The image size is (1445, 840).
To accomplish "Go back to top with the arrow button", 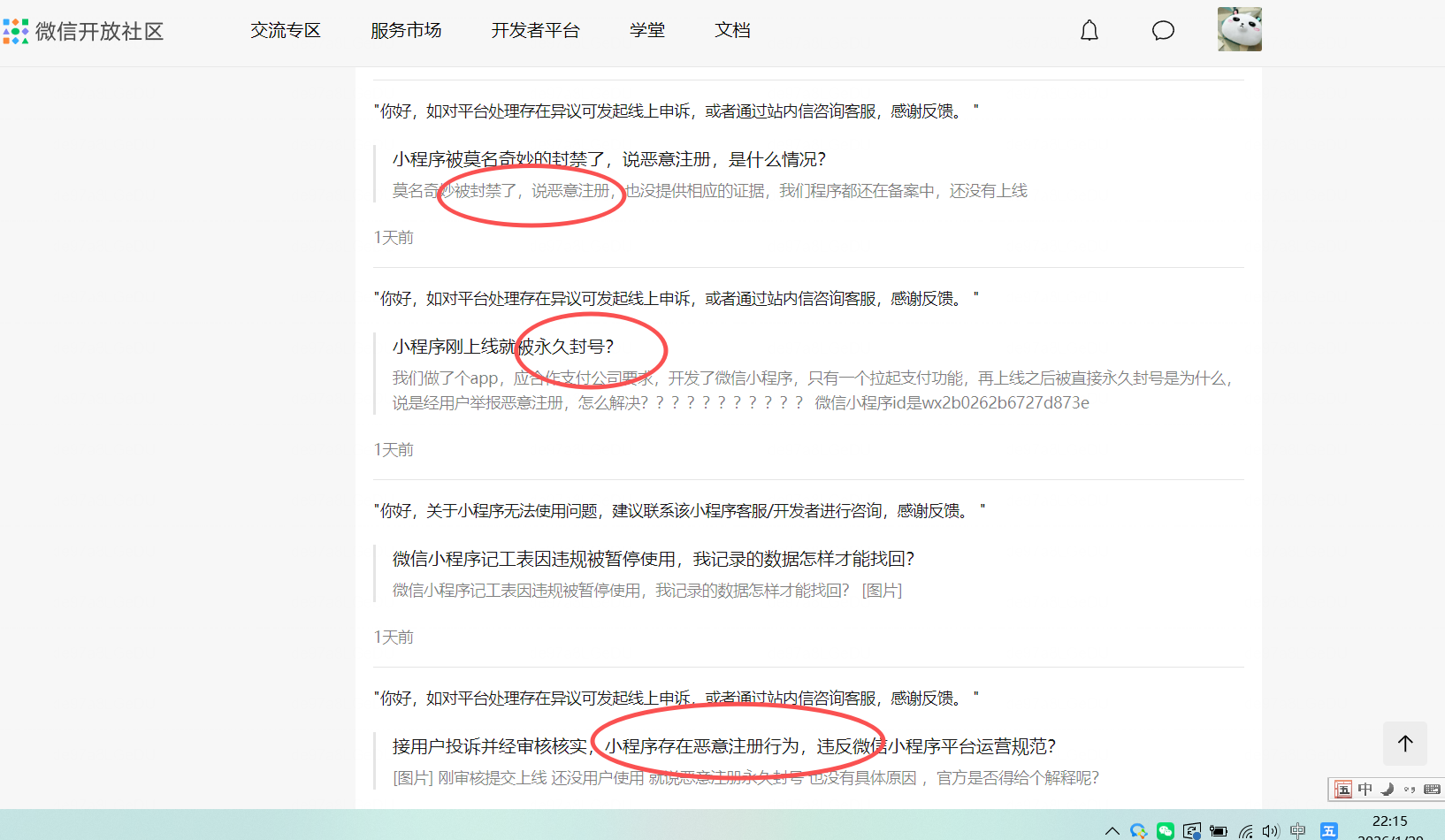I will pyautogui.click(x=1405, y=744).
